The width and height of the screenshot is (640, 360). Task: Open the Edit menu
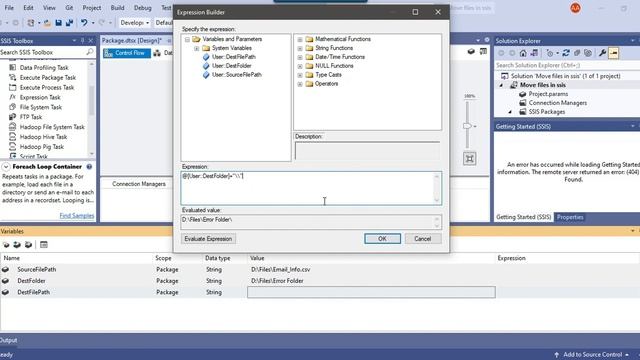pos(28,8)
